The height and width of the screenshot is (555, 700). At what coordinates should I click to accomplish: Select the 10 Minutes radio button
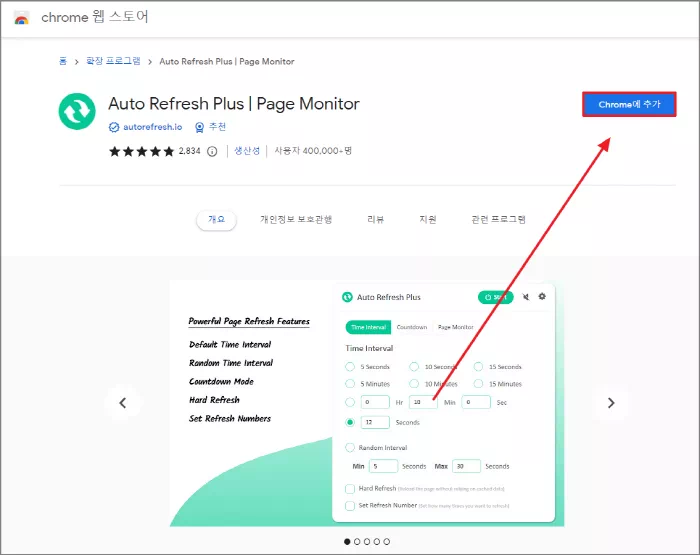click(414, 384)
